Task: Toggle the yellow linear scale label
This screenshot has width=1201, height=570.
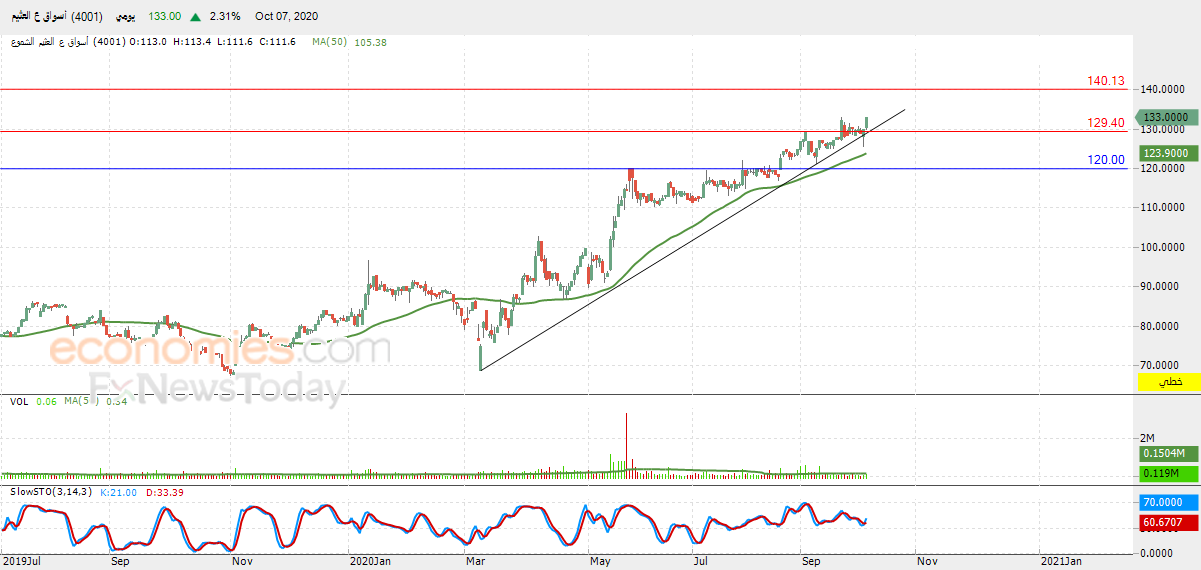Action: 1170,382
